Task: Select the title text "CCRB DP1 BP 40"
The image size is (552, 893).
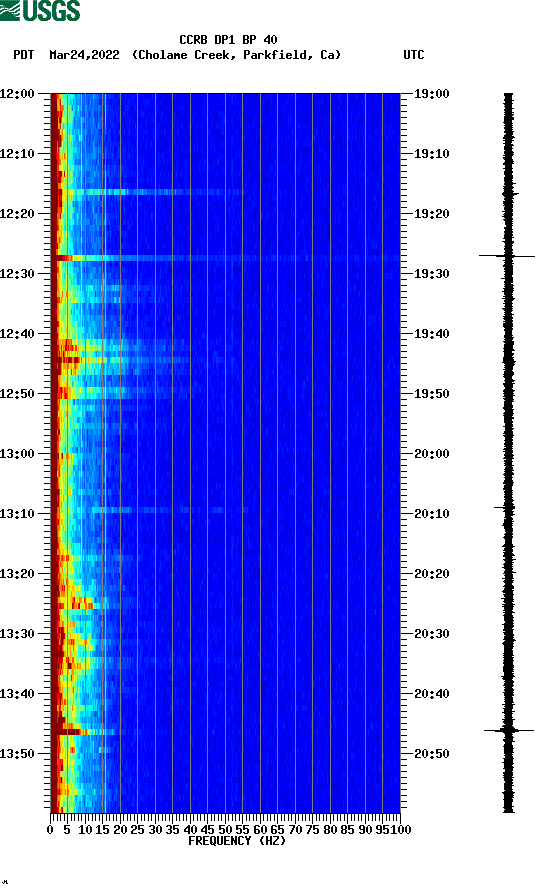Action: (x=228, y=40)
